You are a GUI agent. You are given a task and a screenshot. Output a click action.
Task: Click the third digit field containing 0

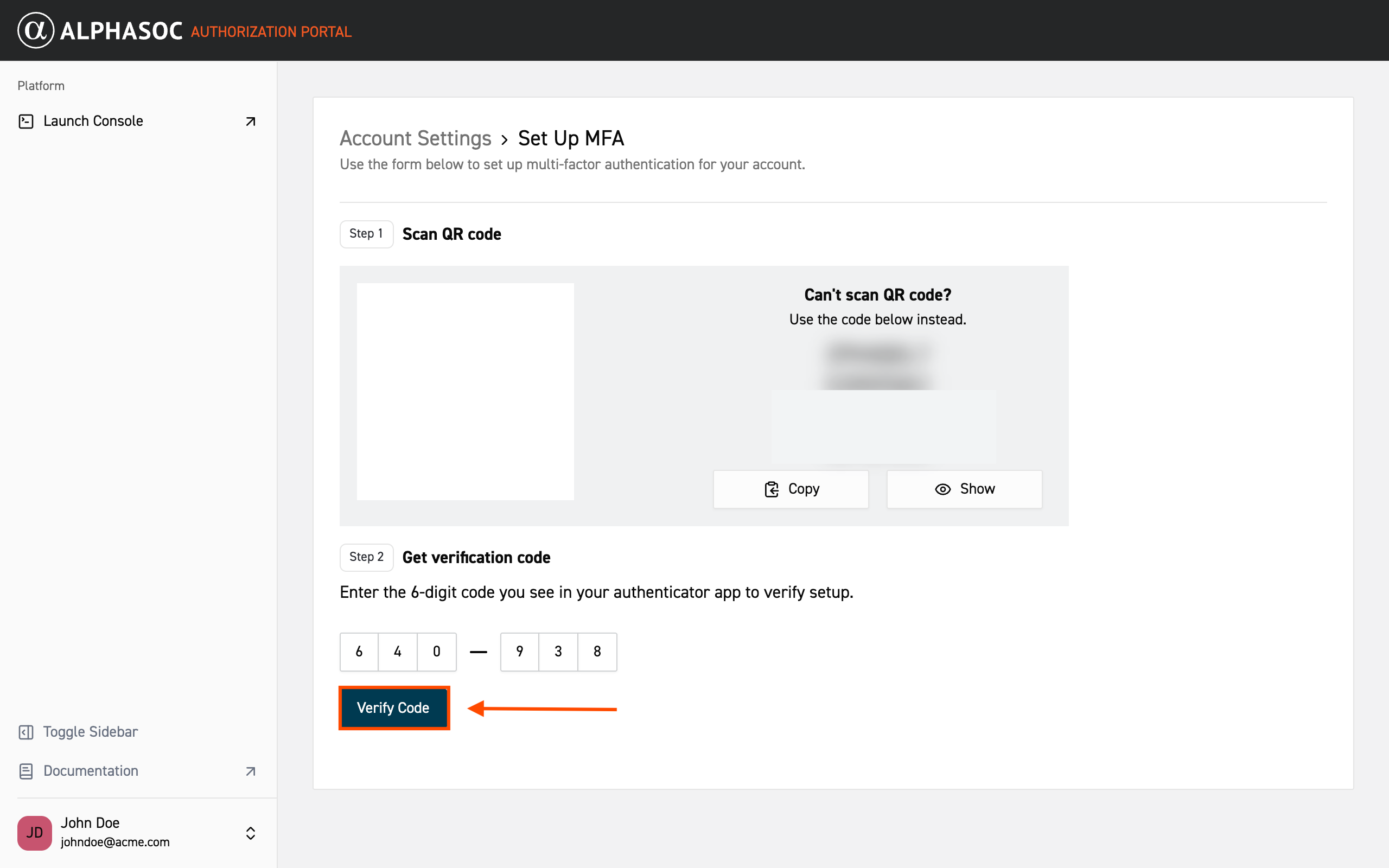coord(437,652)
